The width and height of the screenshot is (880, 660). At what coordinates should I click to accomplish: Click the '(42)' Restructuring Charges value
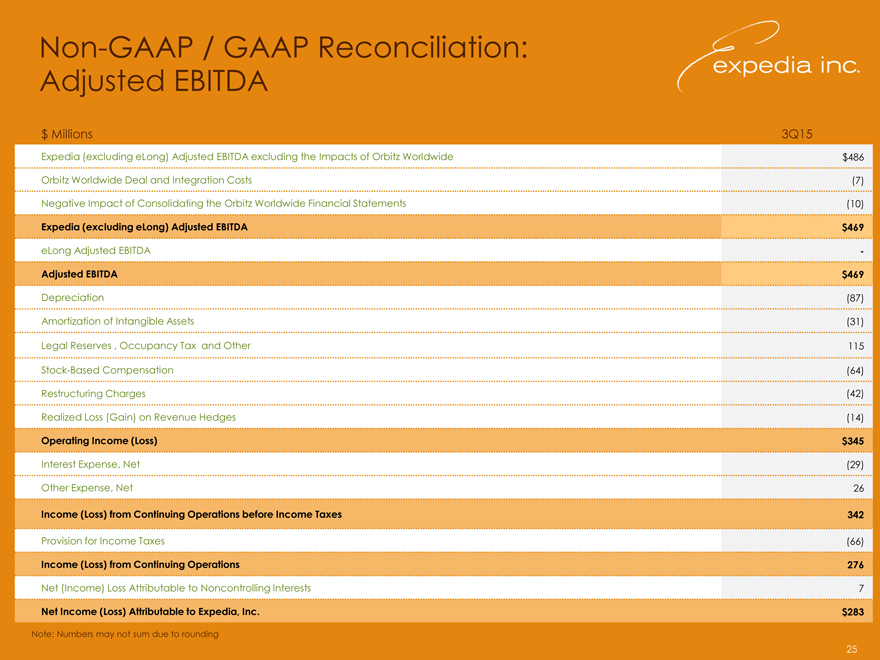tap(855, 394)
